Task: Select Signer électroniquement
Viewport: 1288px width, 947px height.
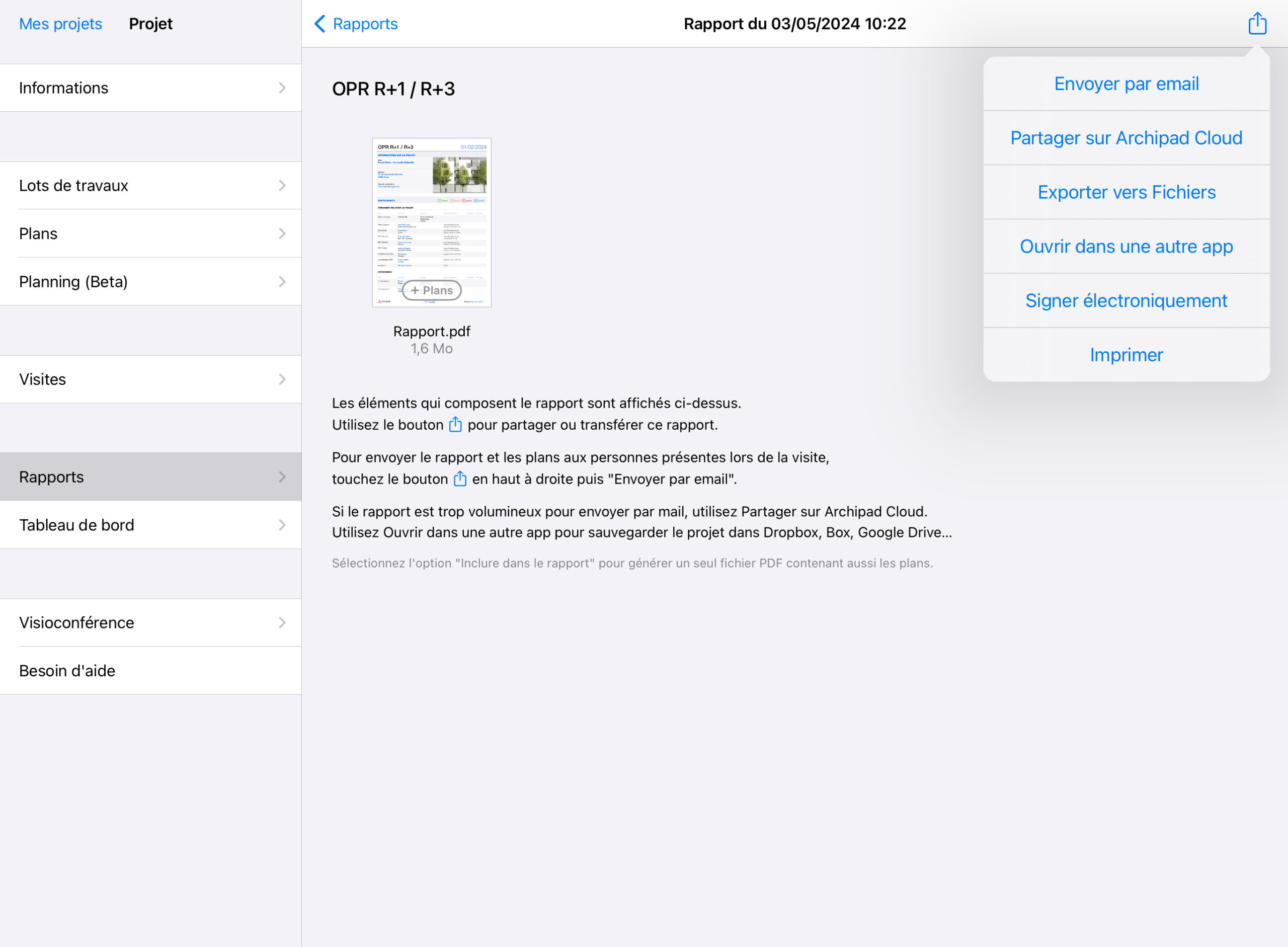Action: 1126,300
